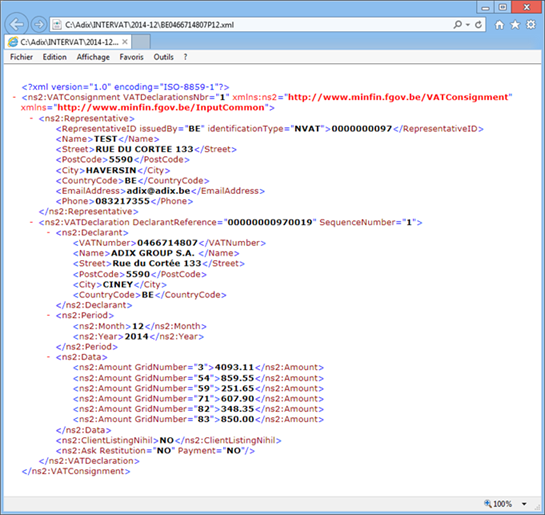545x515 pixels.
Task: Go back with the browser Back arrow
Action: pos(16,25)
